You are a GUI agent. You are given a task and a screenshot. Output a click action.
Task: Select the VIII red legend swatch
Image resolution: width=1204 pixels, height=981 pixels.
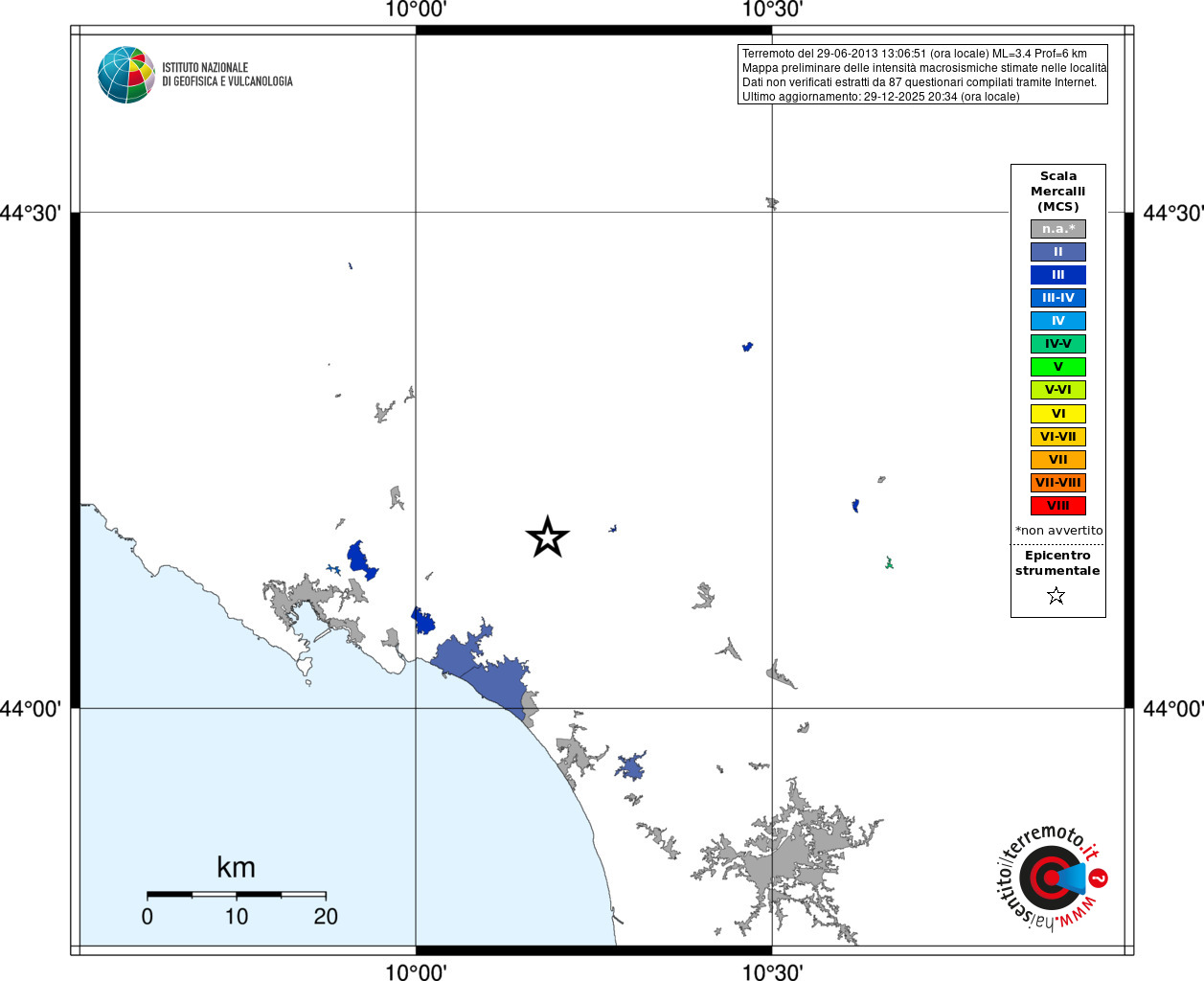[1058, 506]
